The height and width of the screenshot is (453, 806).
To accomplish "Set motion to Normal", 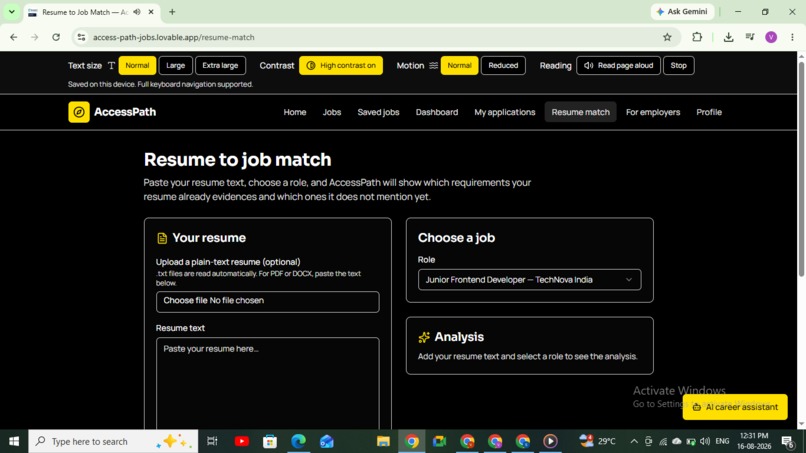I will pos(459,65).
